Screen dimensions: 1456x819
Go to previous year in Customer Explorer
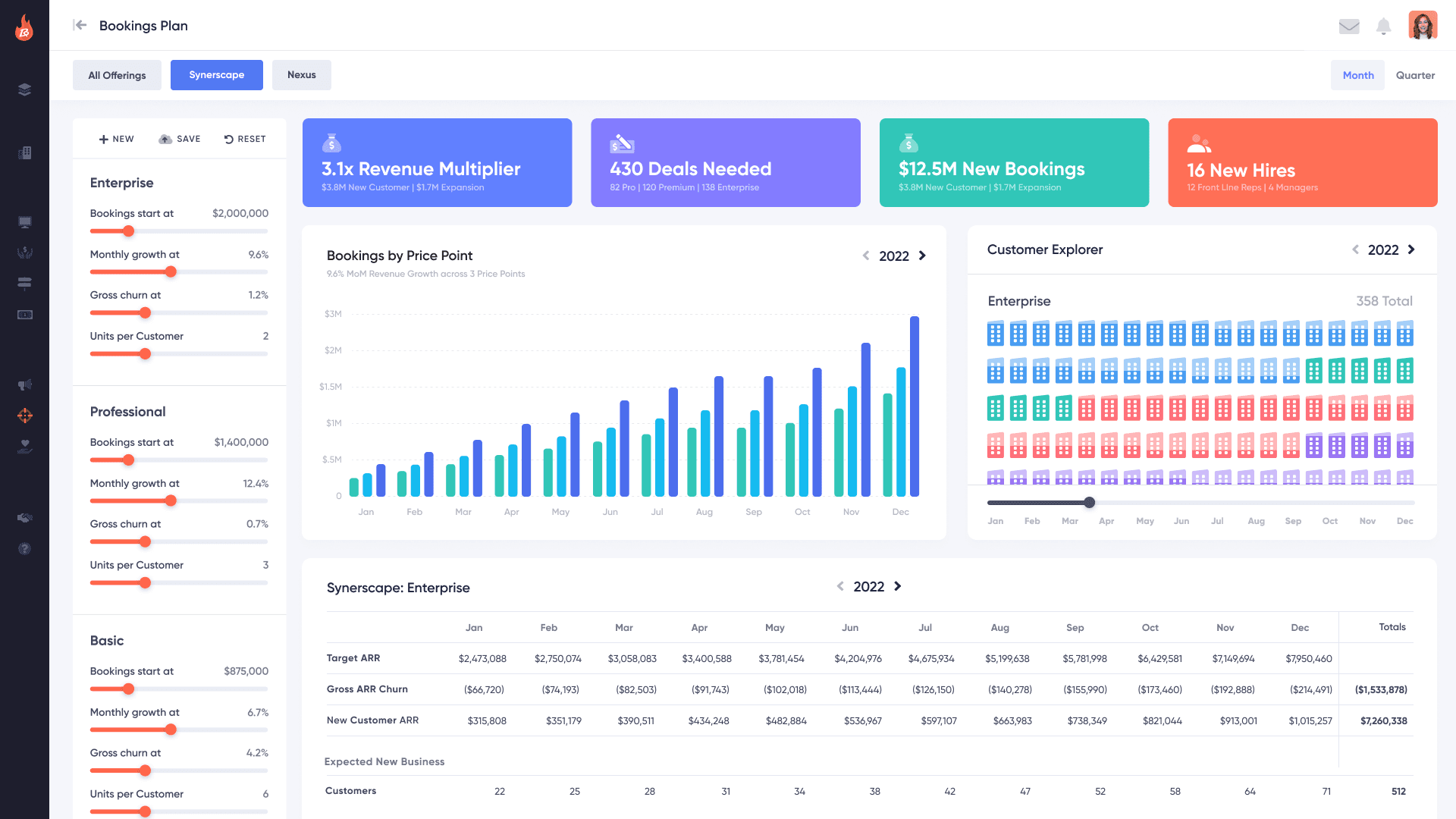point(1355,249)
